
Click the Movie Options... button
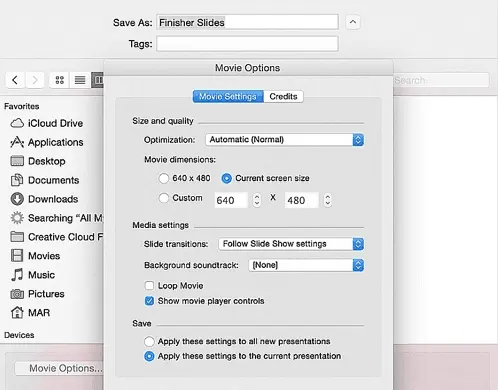coord(59,368)
